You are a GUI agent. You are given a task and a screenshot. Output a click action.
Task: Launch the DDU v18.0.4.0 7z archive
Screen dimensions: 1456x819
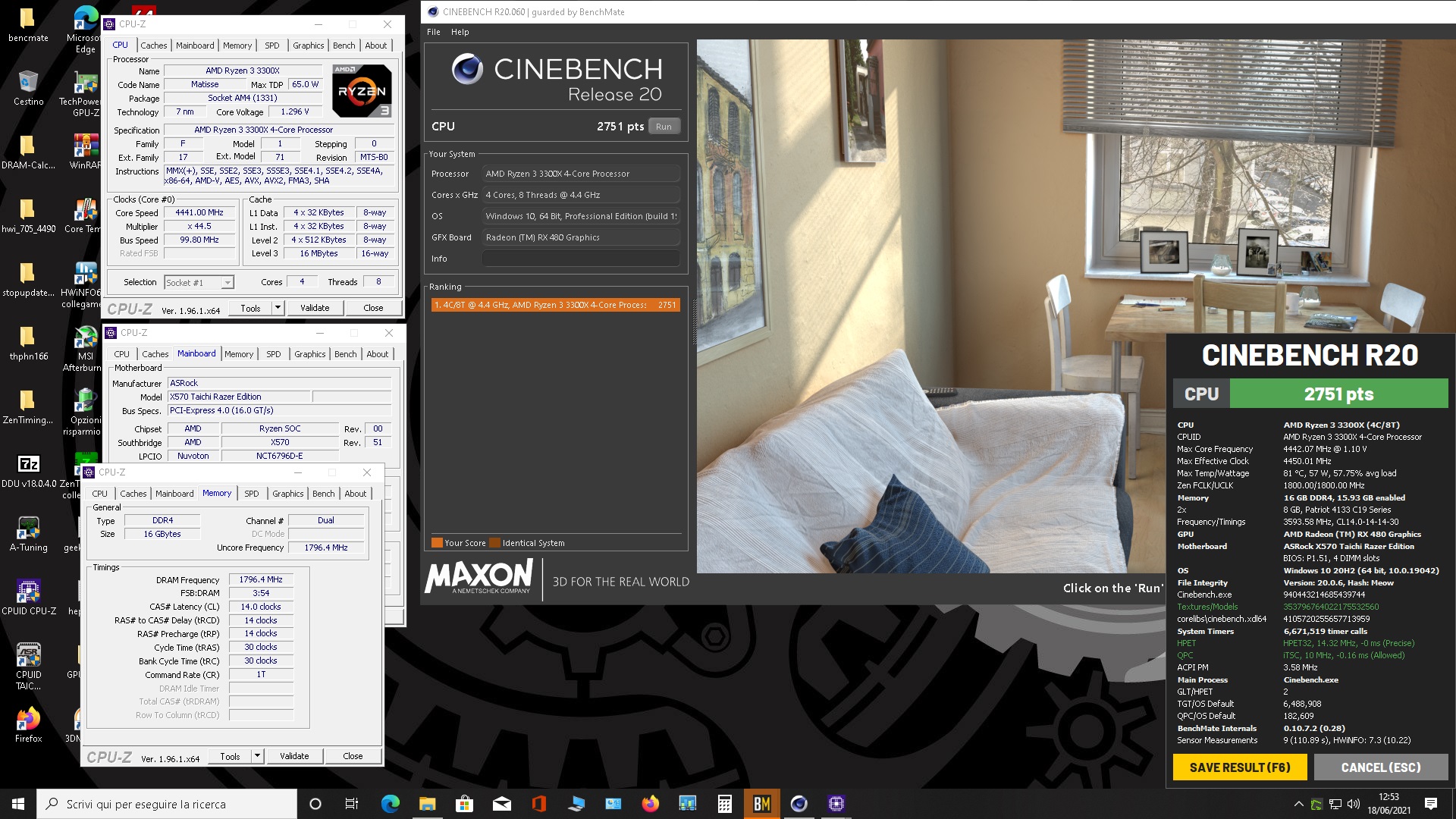27,470
